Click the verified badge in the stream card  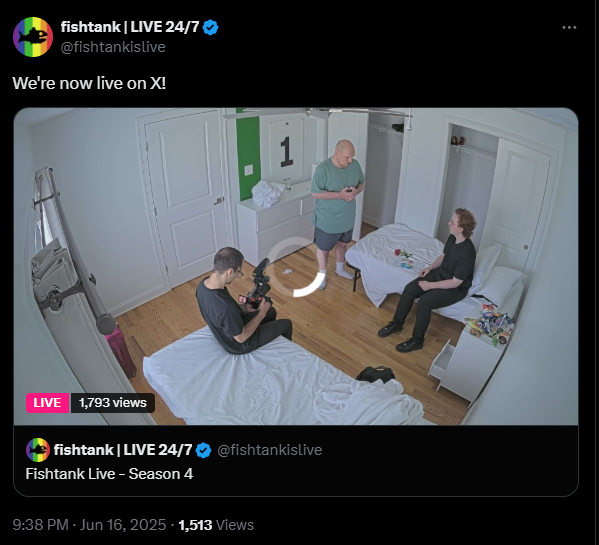[203, 450]
